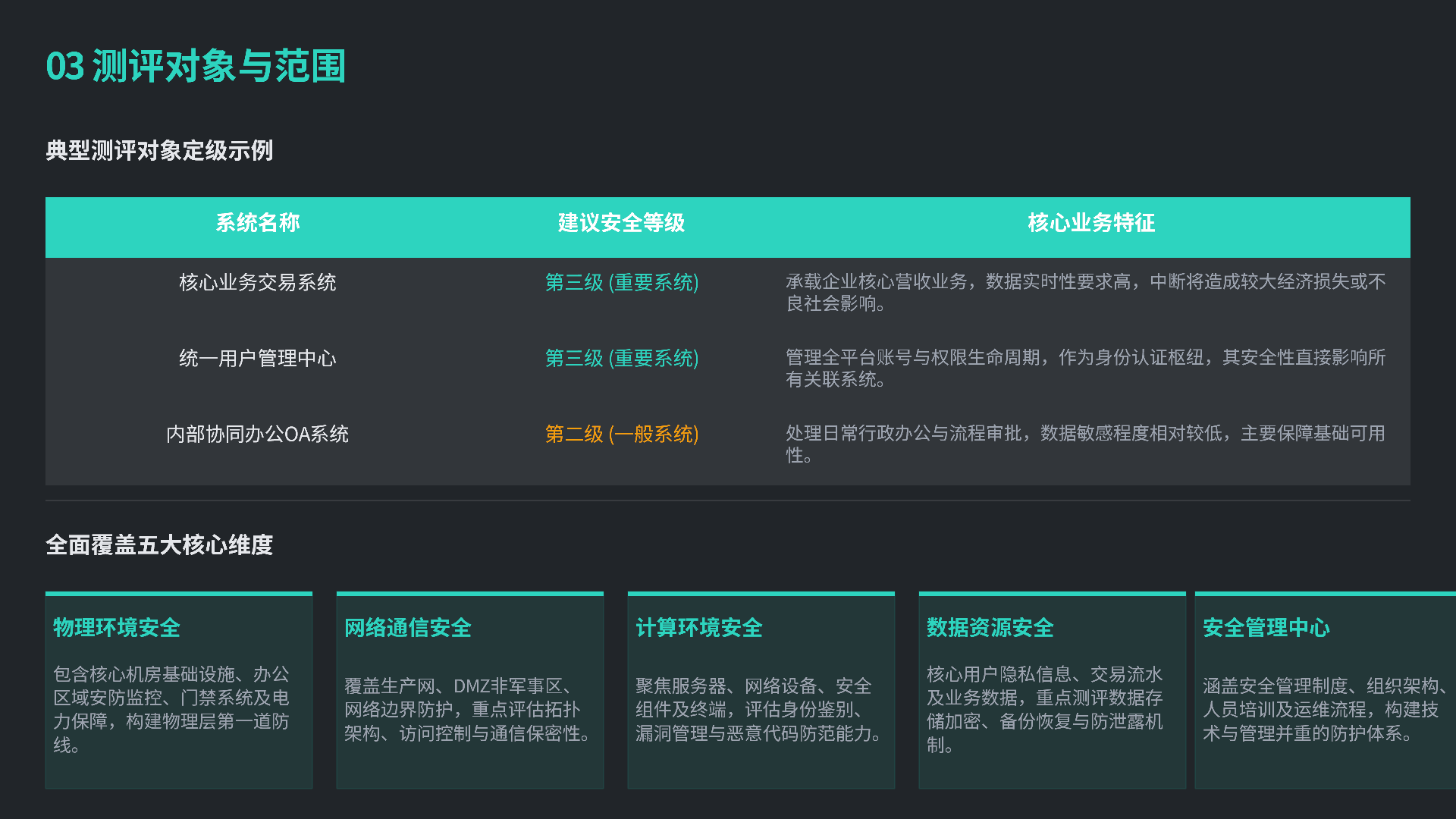Select the cell 统一用户管理中心
Screen dimensions: 1456x819
(x=258, y=358)
